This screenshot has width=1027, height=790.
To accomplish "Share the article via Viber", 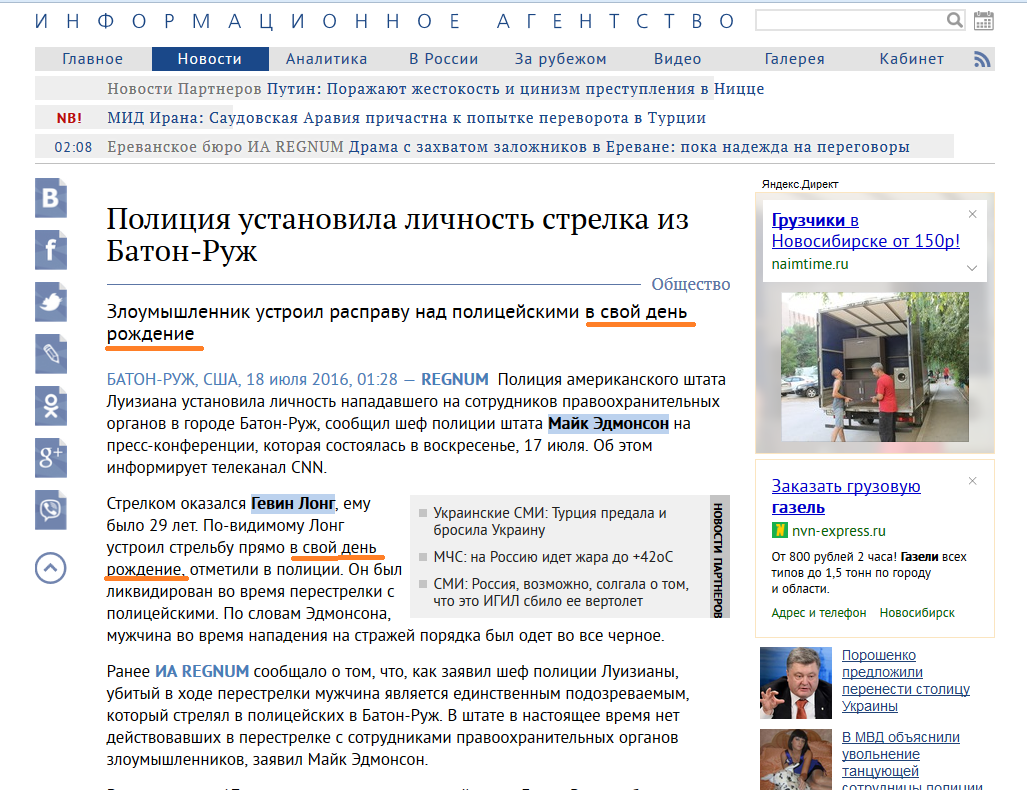I will point(51,510).
